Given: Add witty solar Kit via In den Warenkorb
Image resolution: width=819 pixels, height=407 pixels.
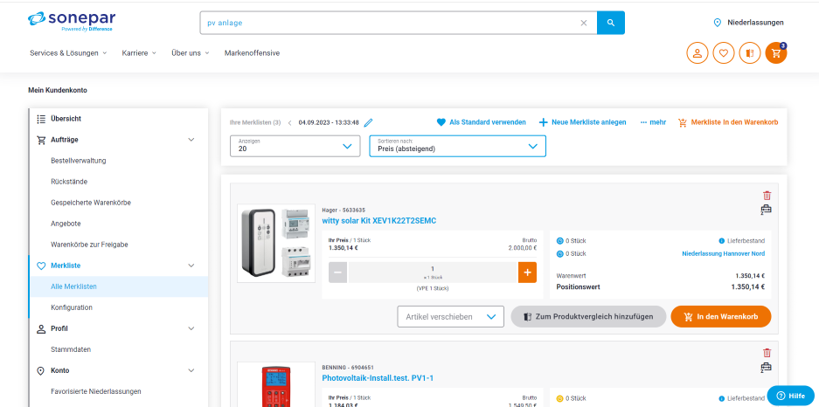Looking at the screenshot, I should tap(721, 317).
